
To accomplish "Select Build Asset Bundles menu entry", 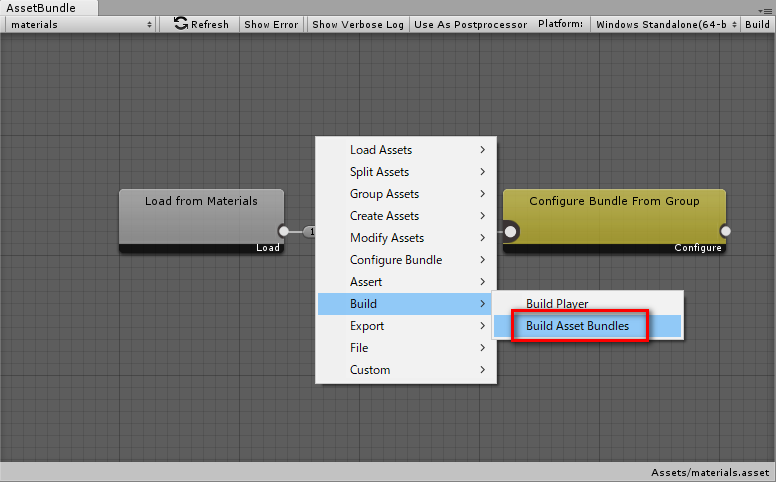I will [587, 326].
